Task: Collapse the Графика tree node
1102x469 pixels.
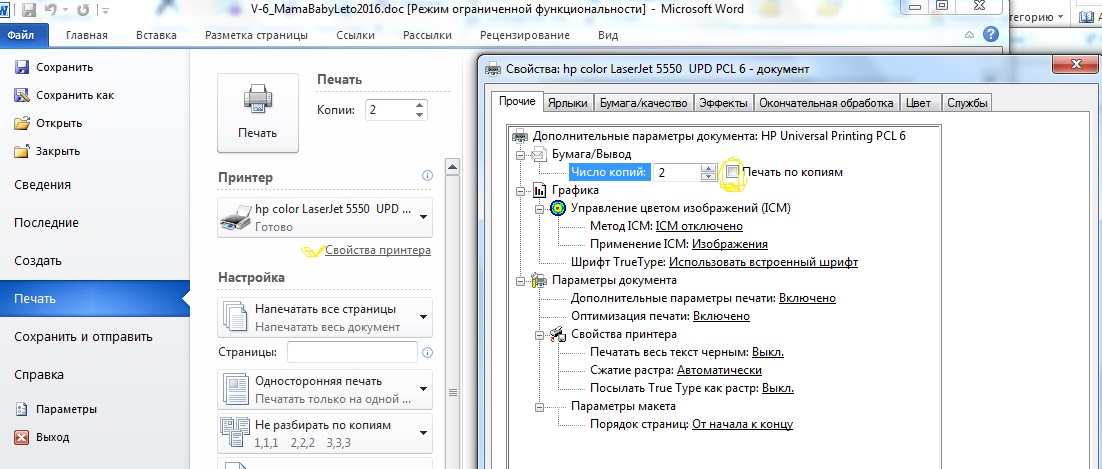Action: 520,190
